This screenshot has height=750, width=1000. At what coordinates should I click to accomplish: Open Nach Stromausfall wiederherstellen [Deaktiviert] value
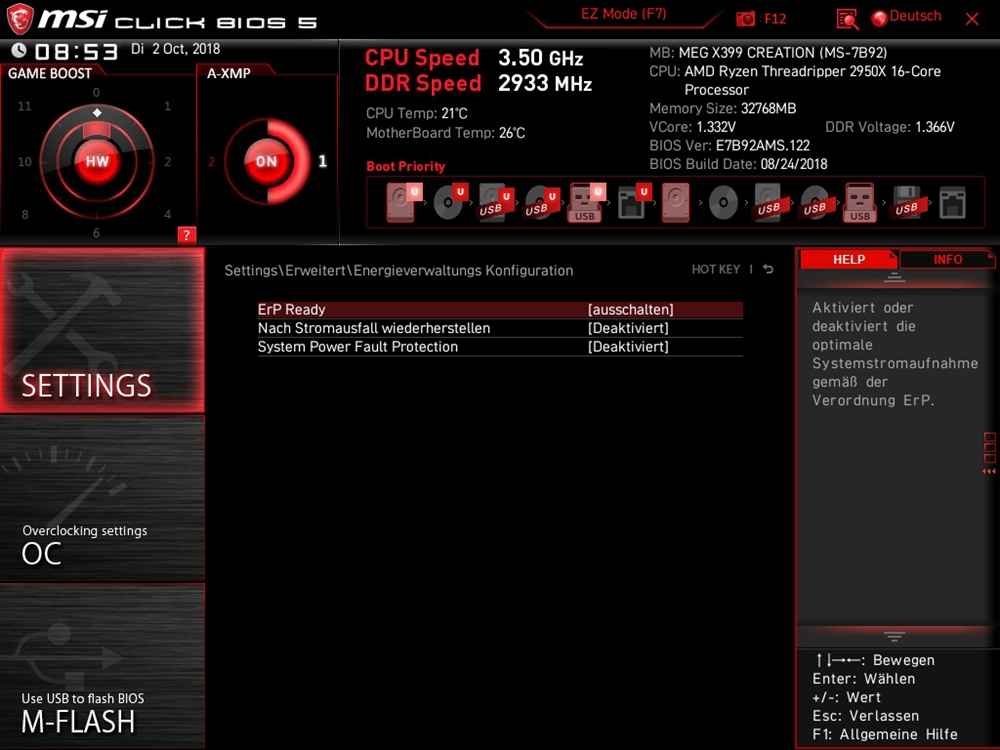tap(628, 328)
